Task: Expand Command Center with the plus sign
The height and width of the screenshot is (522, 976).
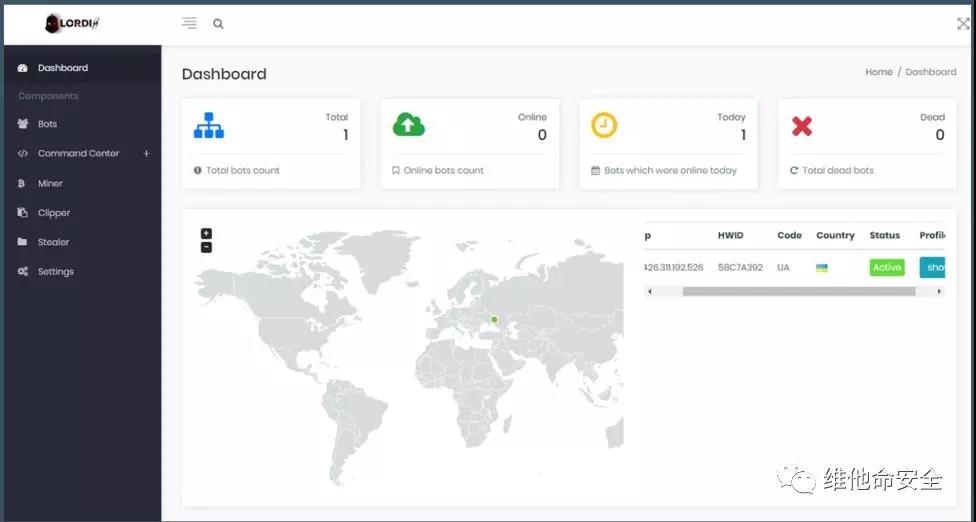Action: pyautogui.click(x=146, y=154)
